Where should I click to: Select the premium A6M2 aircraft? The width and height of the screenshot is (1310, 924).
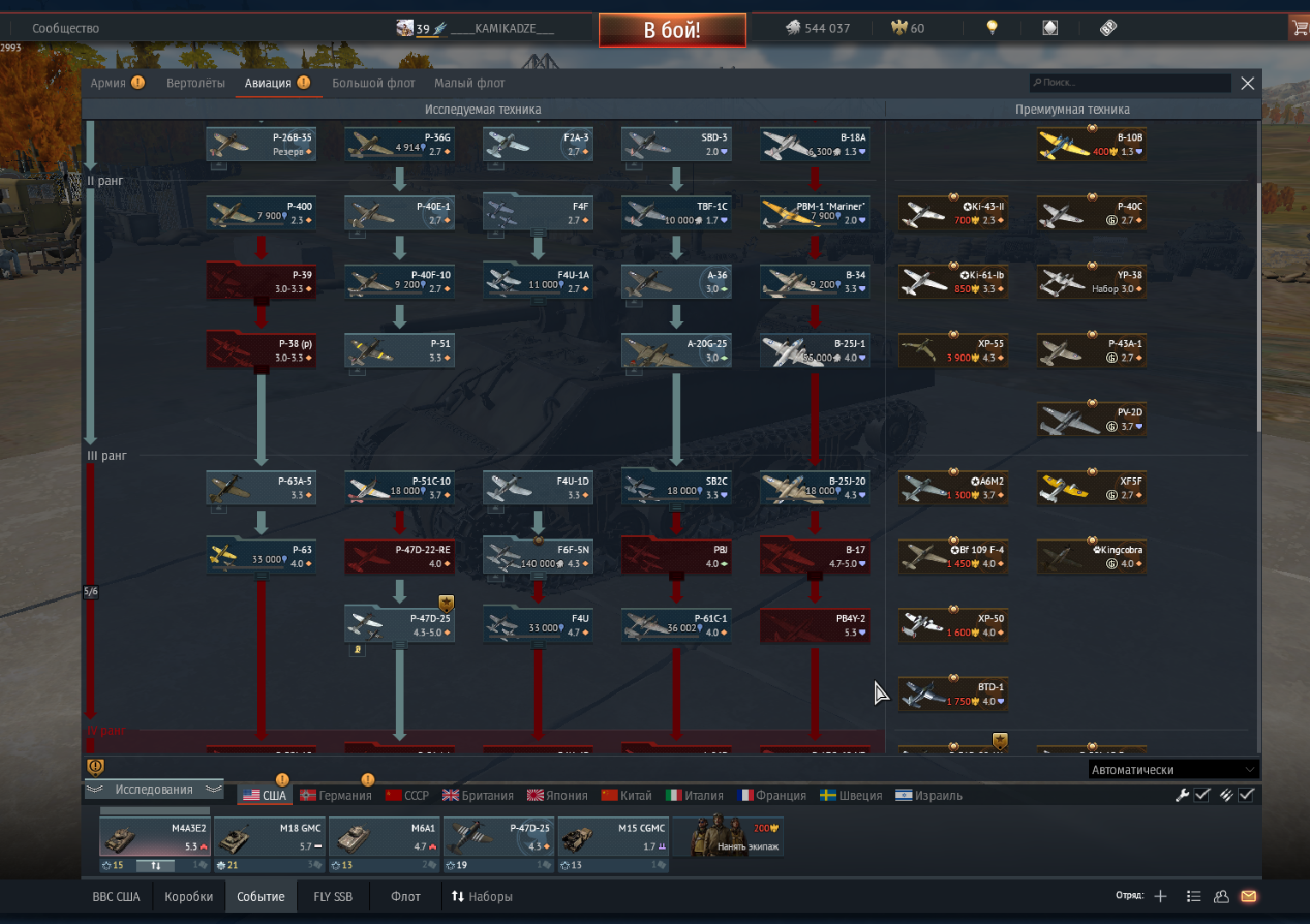click(953, 487)
